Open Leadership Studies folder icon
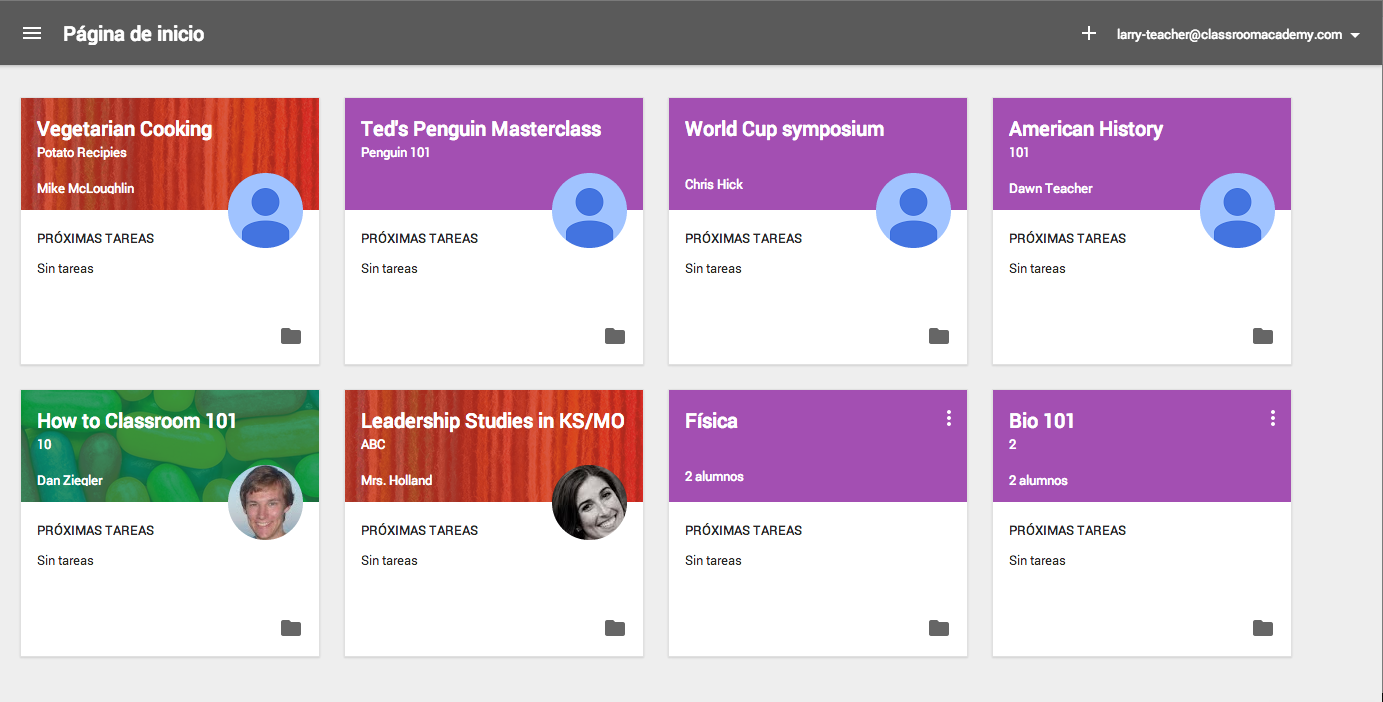This screenshot has width=1383, height=702. (x=615, y=628)
